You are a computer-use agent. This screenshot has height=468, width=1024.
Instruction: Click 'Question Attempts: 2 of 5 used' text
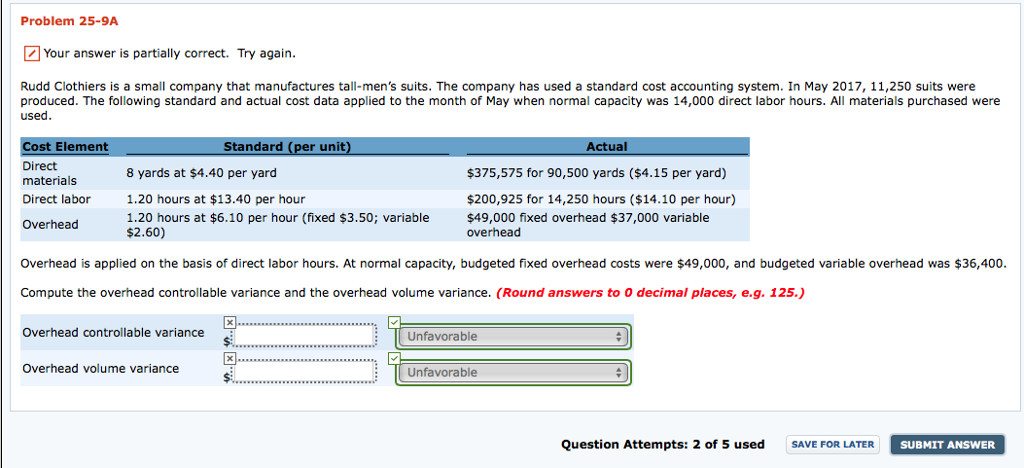pyautogui.click(x=663, y=445)
